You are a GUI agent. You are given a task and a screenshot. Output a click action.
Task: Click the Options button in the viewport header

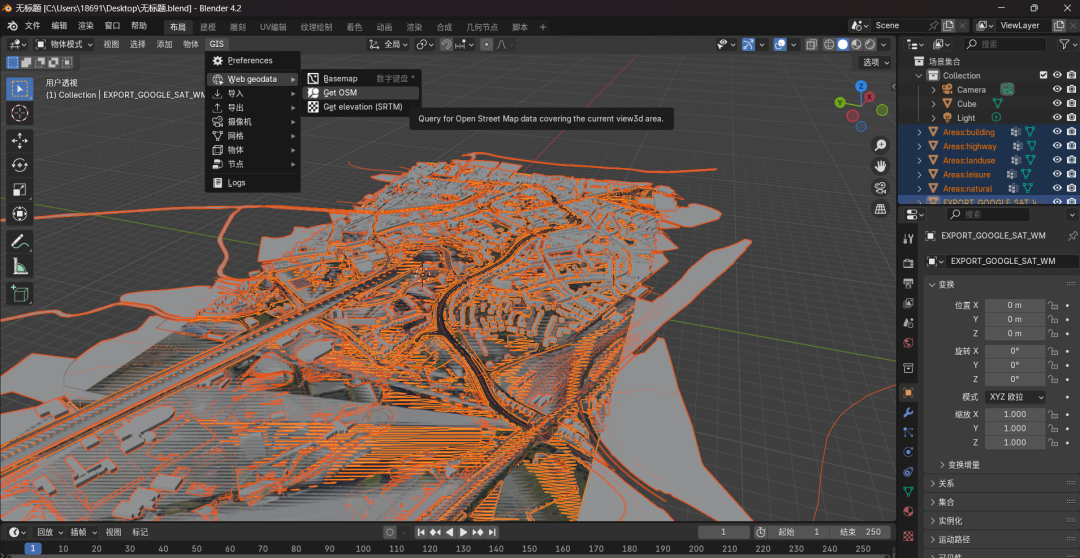pos(876,62)
